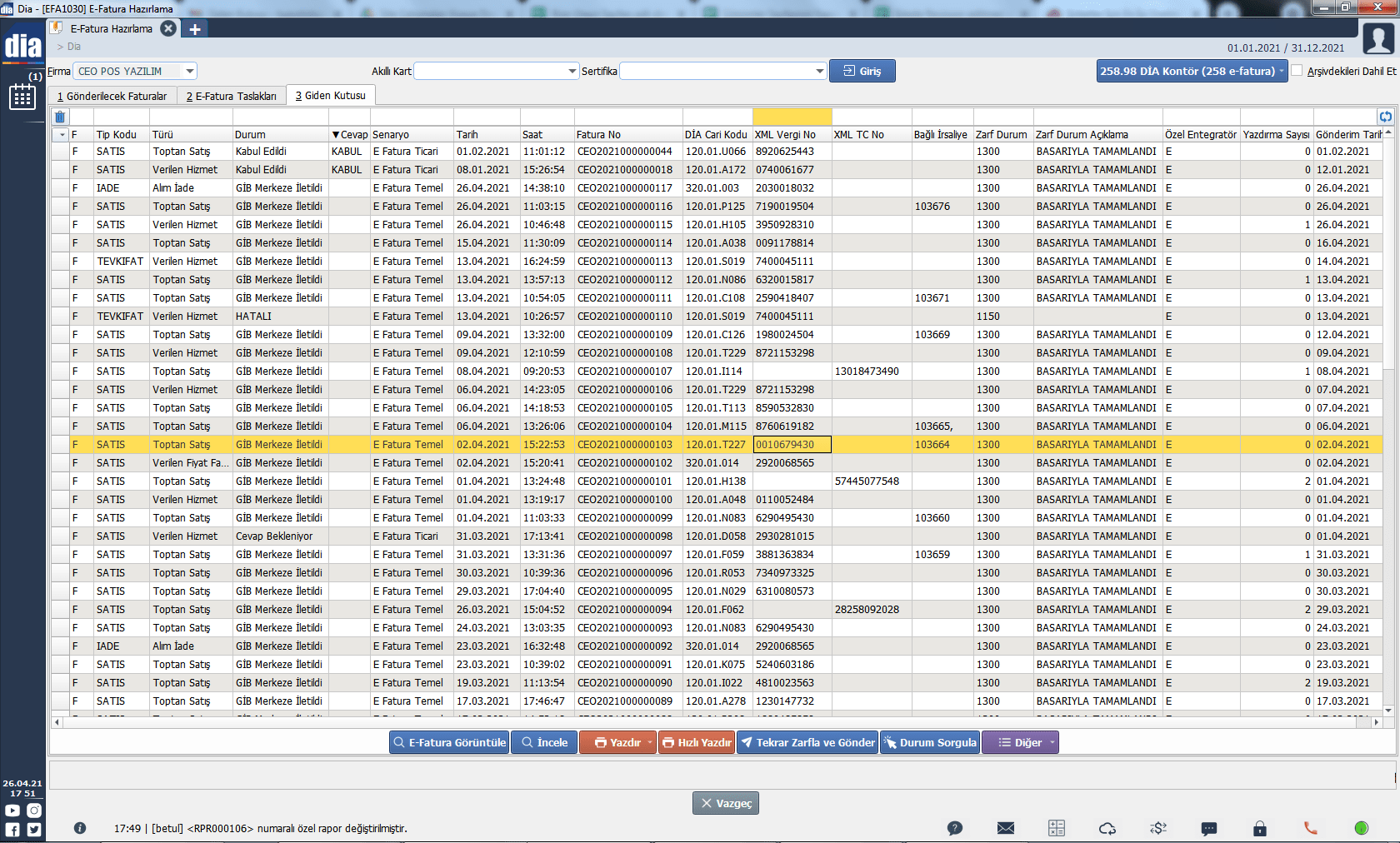Open the help question bubble icon
Viewport: 1400px width, 843px height.
pos(955,828)
